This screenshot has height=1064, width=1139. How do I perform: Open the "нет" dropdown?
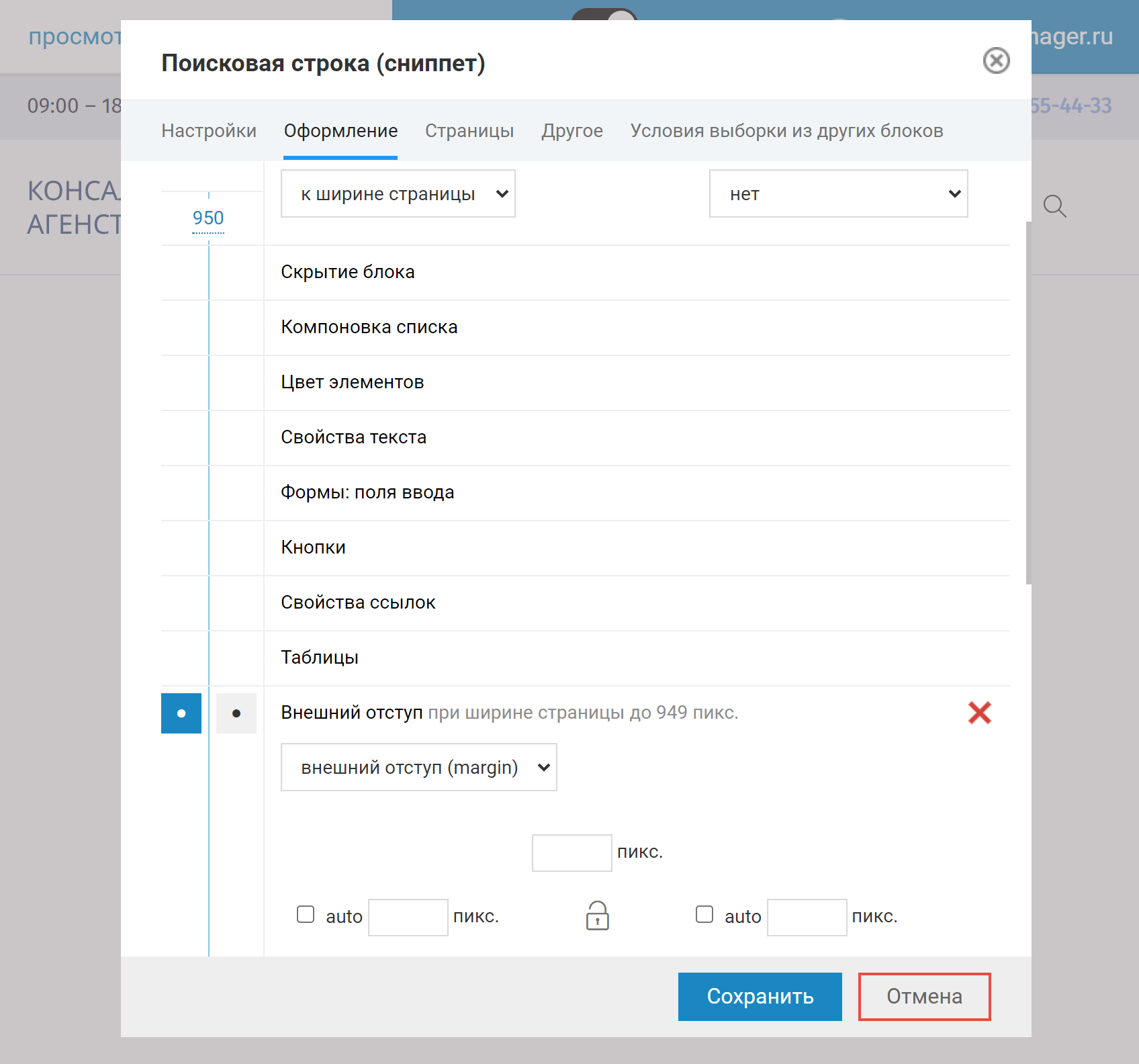(x=838, y=194)
